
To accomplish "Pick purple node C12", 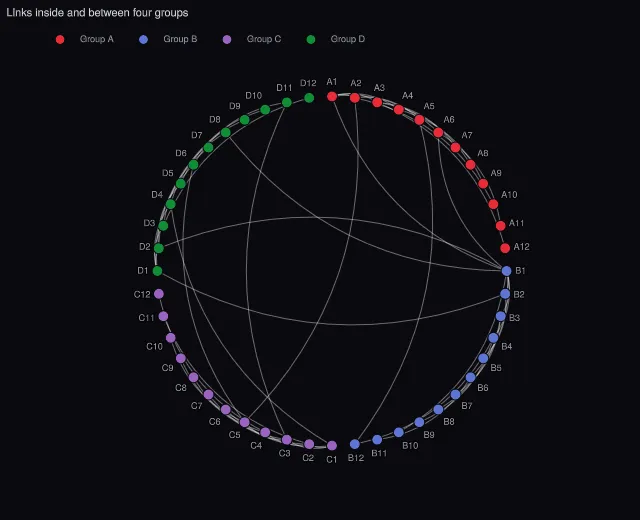I will [159, 294].
